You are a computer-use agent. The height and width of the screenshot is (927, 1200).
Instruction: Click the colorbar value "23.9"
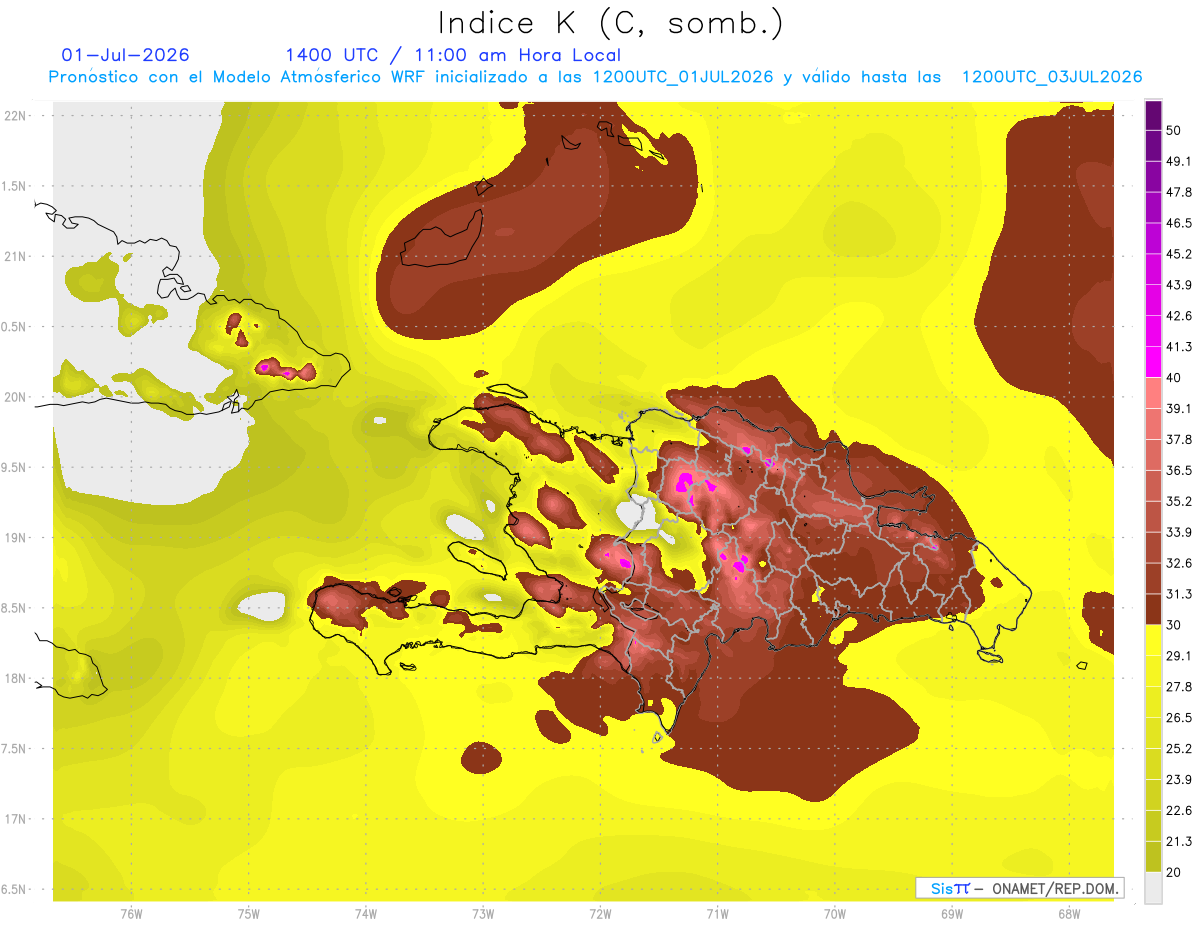[1179, 780]
